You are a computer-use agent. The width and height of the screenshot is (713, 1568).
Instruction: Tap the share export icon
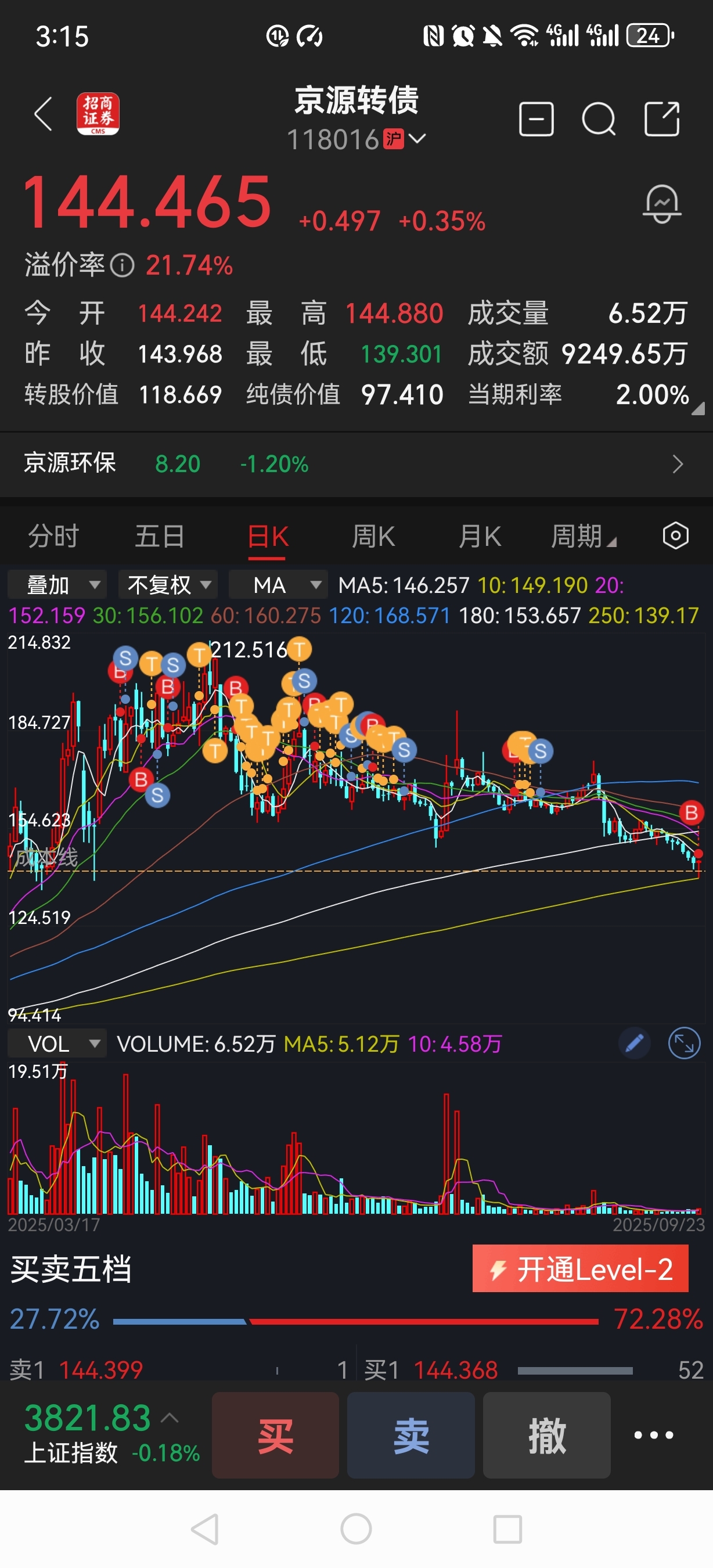point(662,118)
